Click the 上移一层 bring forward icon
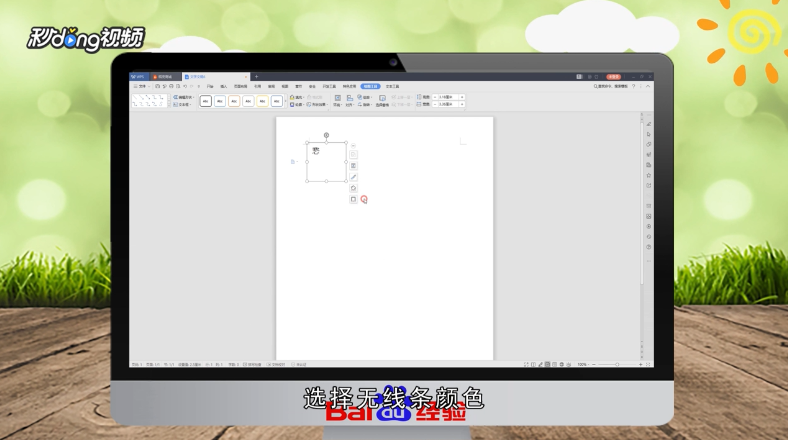This screenshot has width=788, height=440. click(402, 97)
